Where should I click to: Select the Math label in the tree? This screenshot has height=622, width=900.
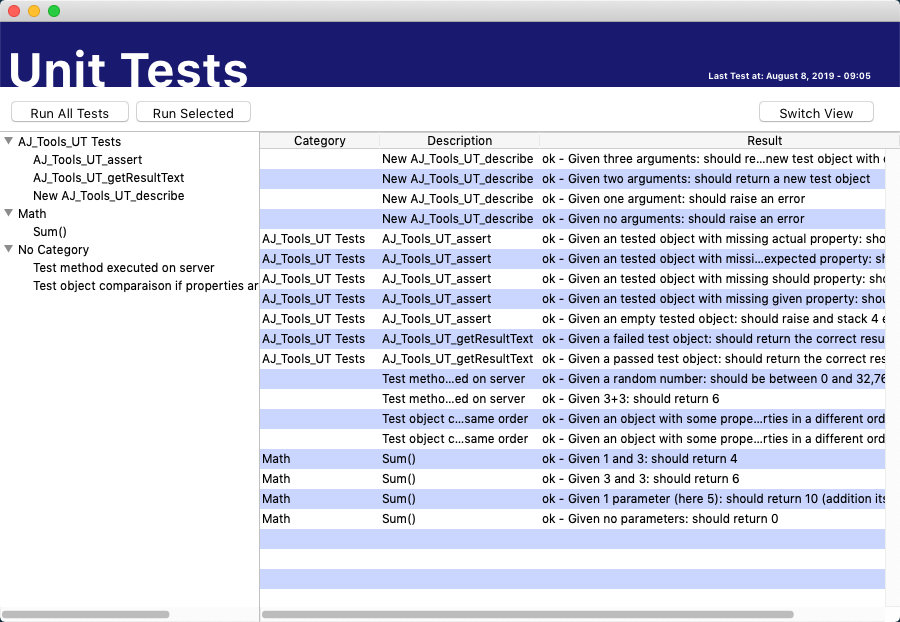[32, 213]
